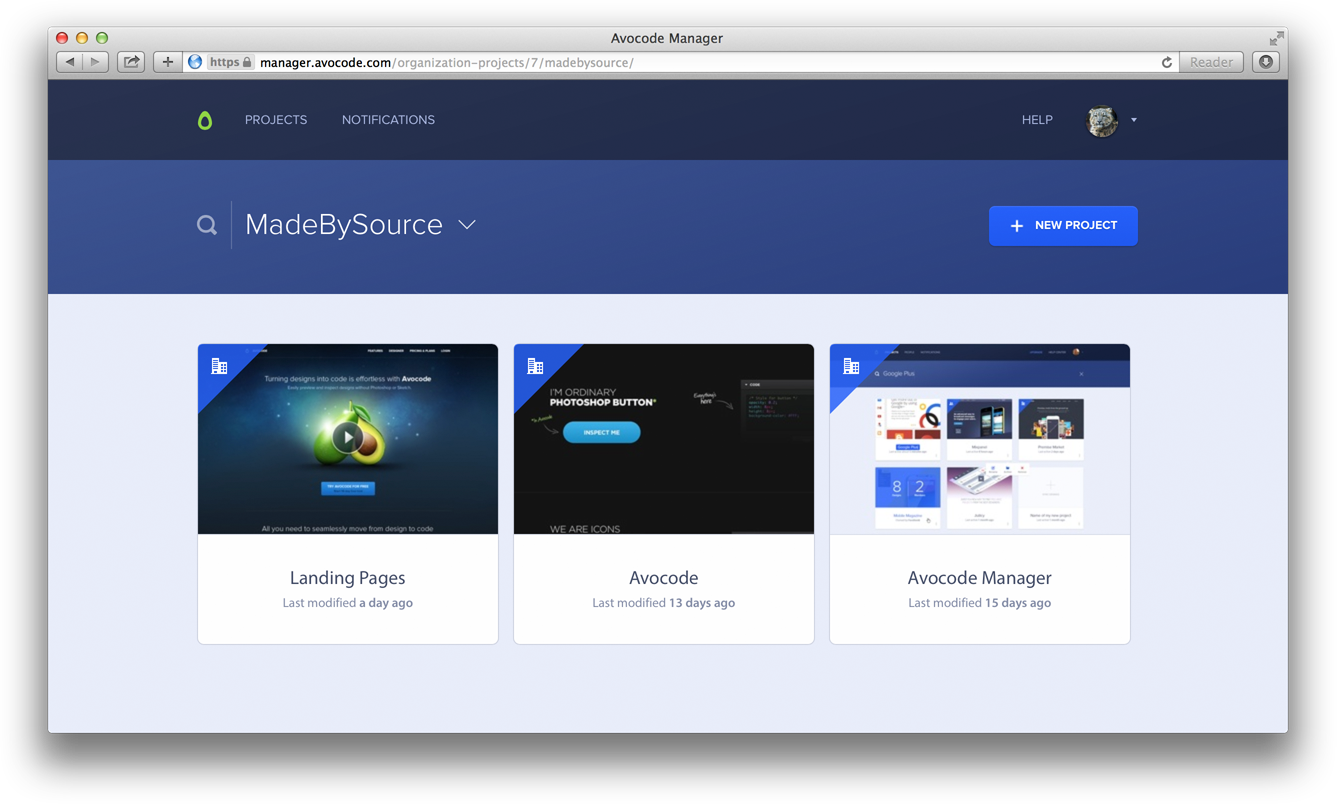Open the user account dropdown arrow
Image resolution: width=1337 pixels, height=804 pixels.
coord(1134,120)
